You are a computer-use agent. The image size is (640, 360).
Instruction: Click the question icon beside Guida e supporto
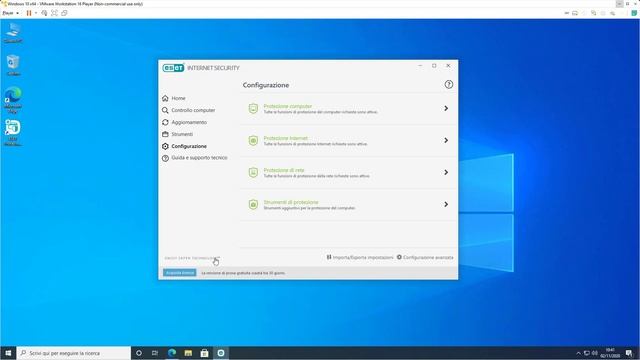(x=165, y=158)
